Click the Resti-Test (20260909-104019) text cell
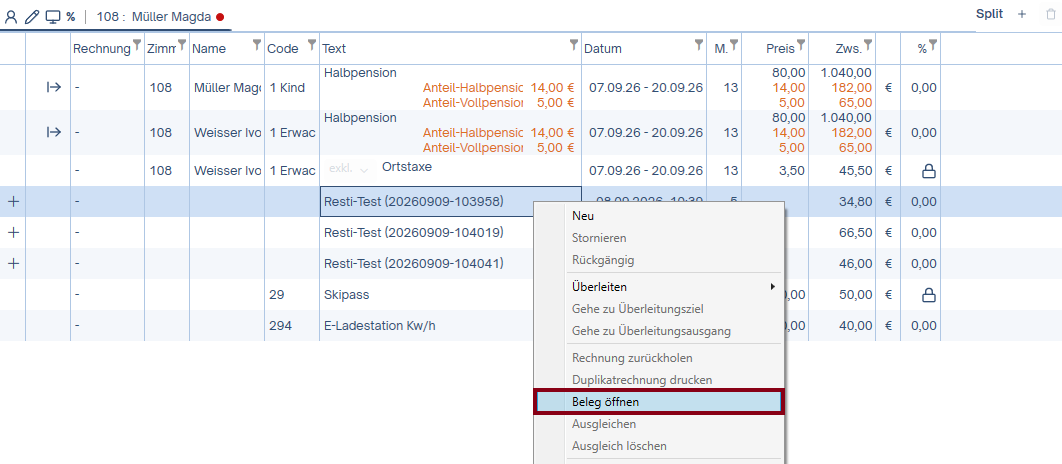 tap(414, 233)
